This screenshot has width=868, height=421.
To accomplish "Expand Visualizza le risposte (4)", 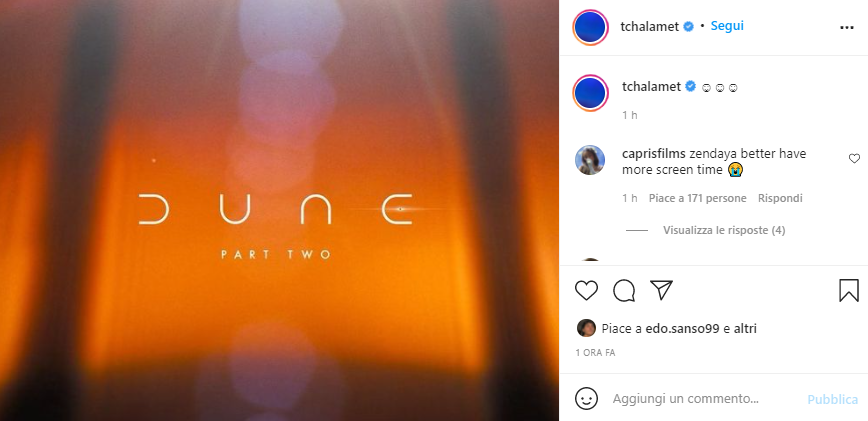I will 724,230.
